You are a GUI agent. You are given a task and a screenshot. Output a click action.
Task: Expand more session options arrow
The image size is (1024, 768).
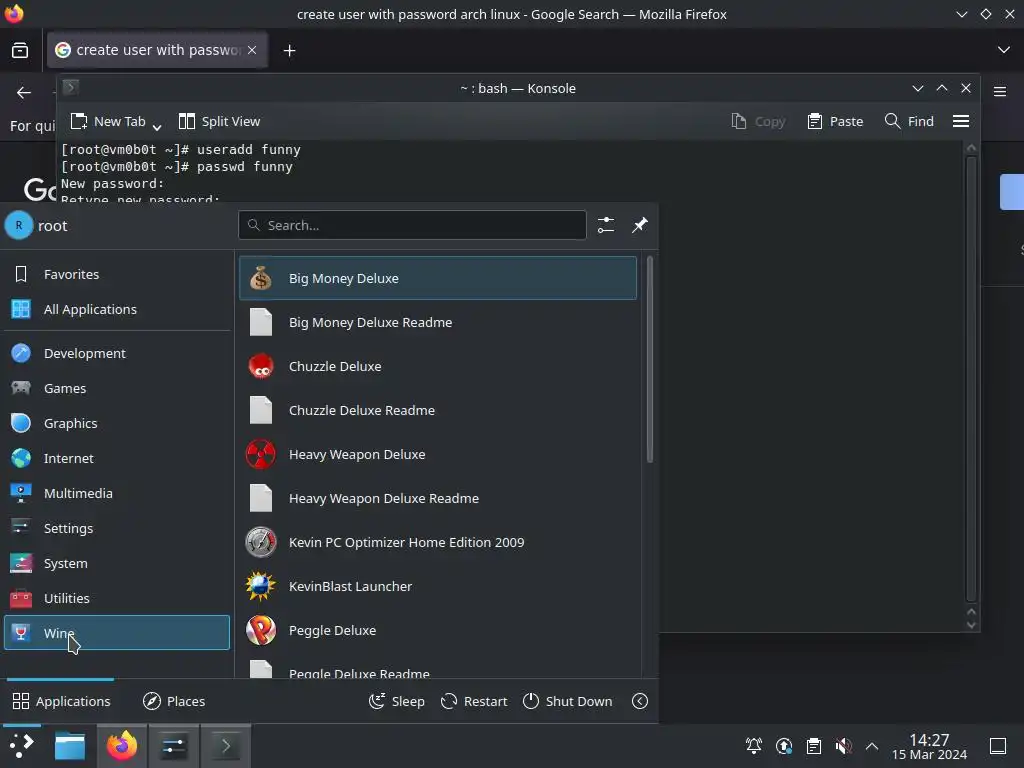point(640,701)
